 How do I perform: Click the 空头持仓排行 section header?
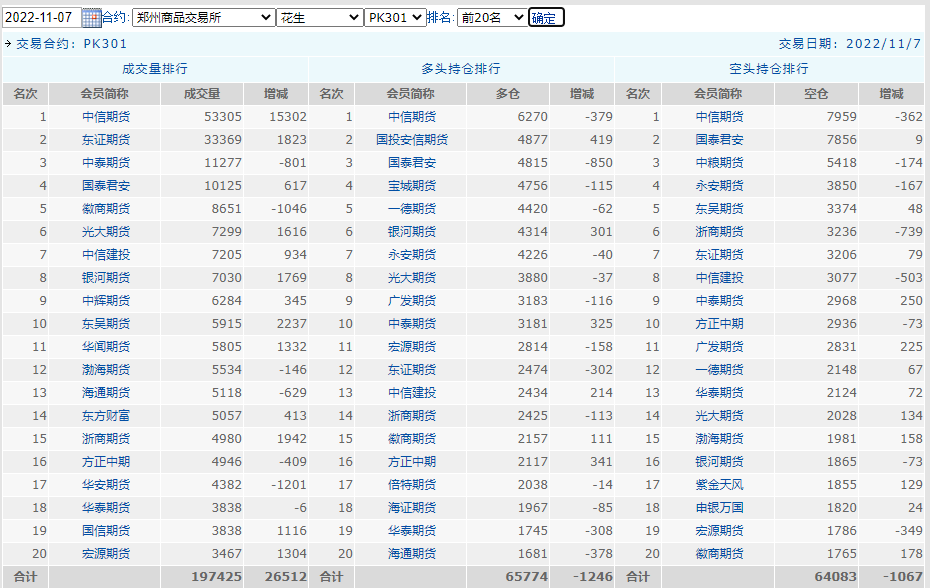[769, 69]
